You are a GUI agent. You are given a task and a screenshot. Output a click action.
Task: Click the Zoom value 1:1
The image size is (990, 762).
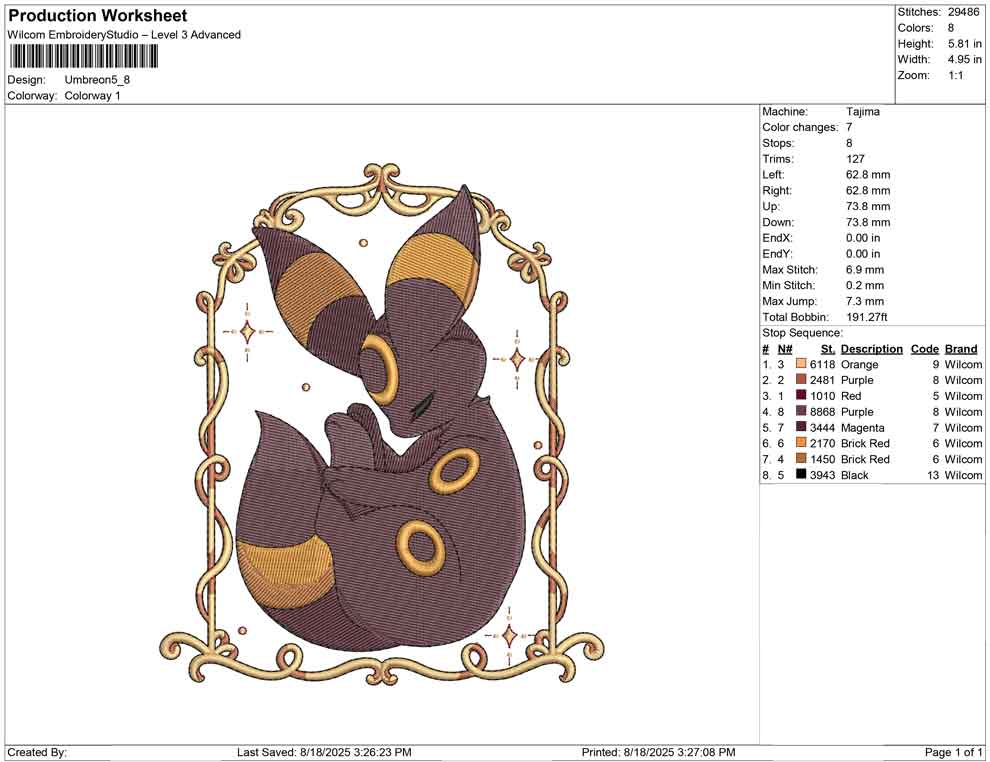pyautogui.click(x=956, y=75)
